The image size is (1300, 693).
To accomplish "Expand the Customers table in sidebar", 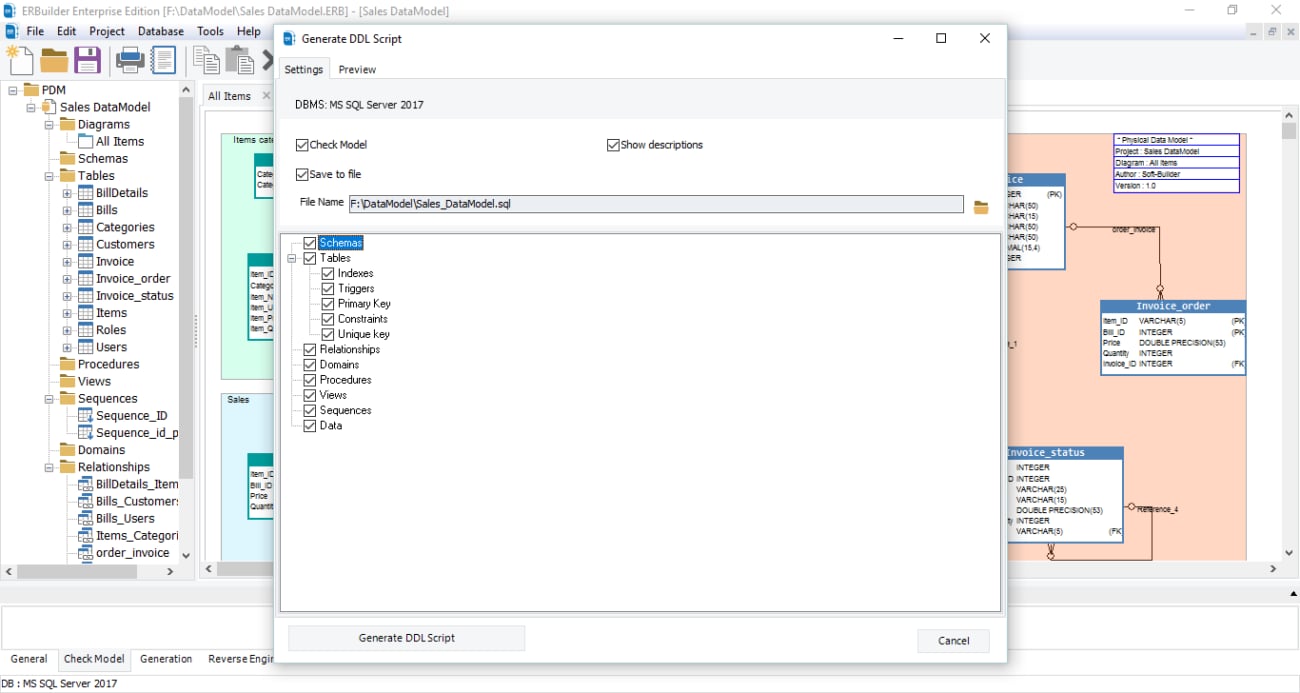I will coord(67,245).
